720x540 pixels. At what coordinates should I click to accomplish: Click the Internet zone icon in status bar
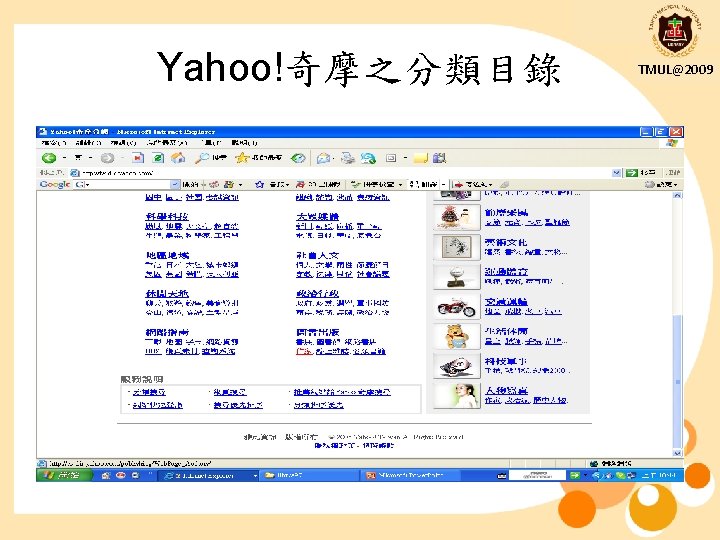(x=593, y=463)
